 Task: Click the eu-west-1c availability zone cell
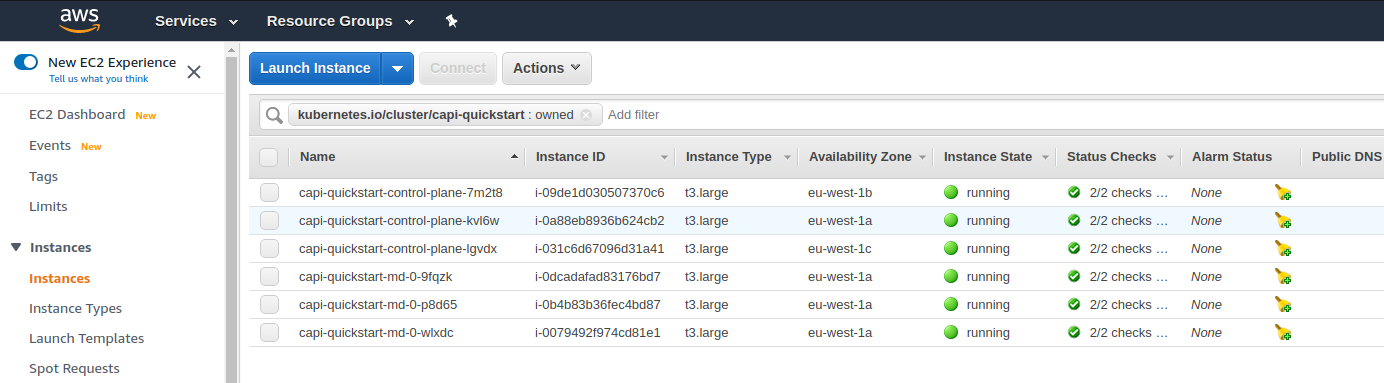[840, 249]
